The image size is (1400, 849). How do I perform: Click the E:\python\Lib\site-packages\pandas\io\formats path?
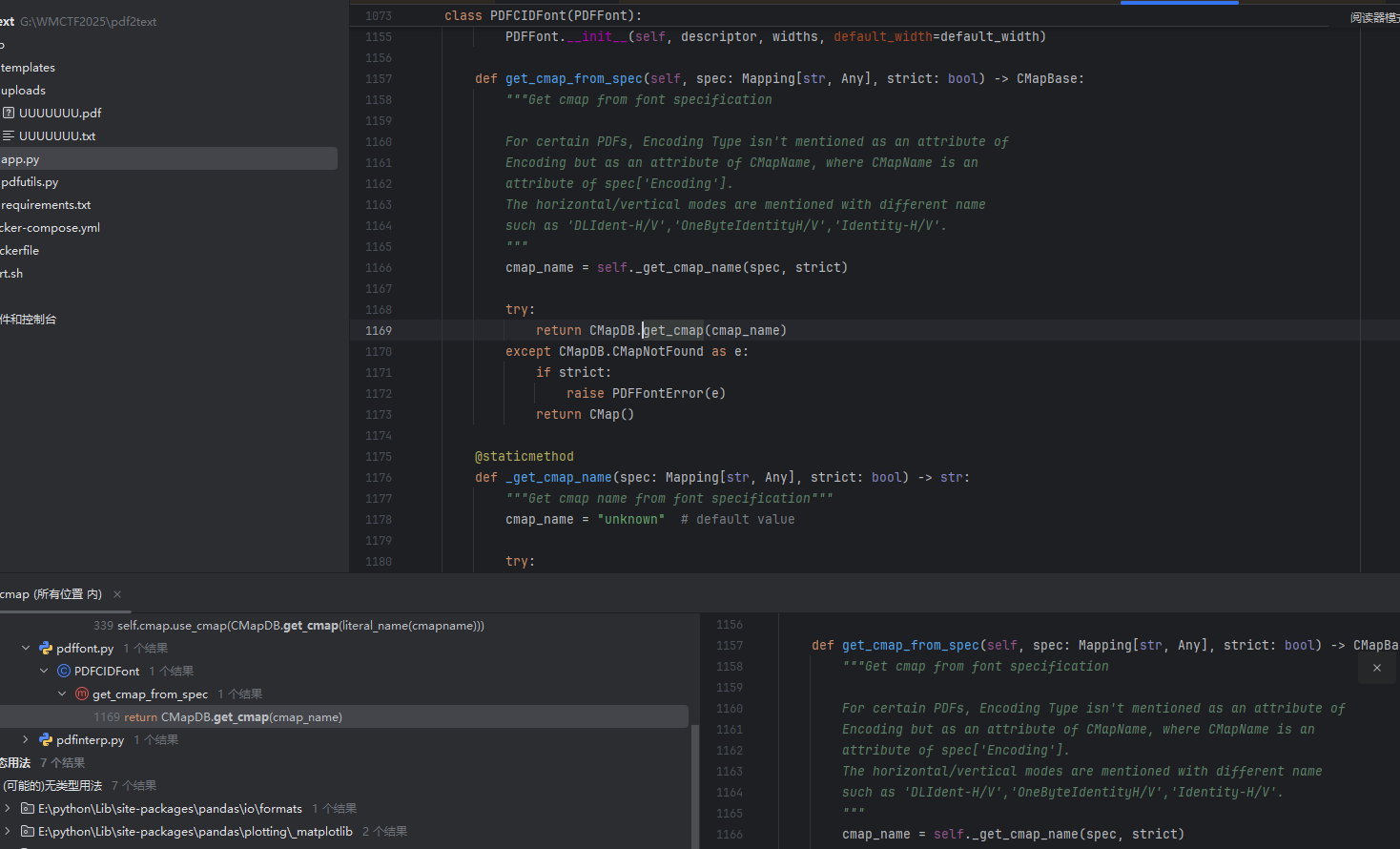(x=170, y=808)
